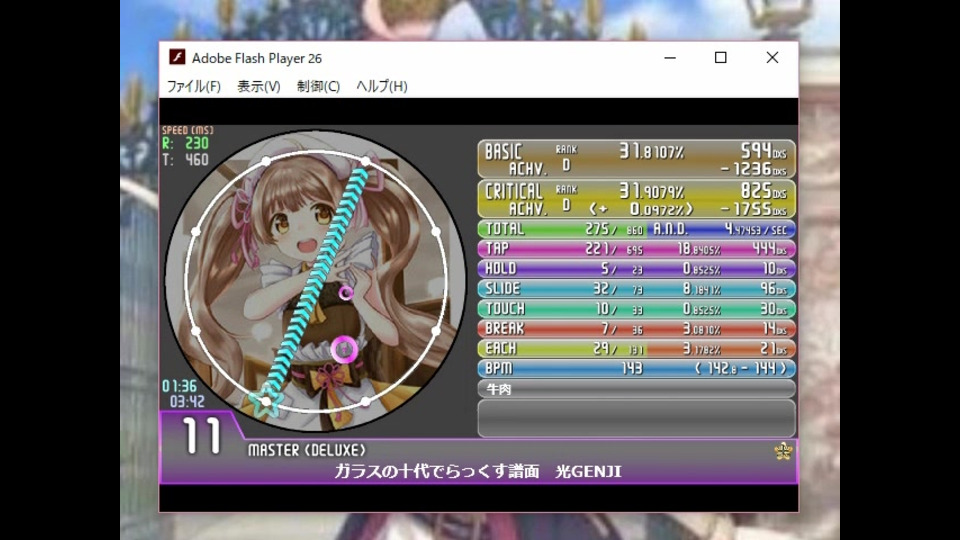Click the TOUCH statistics row
The width and height of the screenshot is (960, 540).
(636, 309)
